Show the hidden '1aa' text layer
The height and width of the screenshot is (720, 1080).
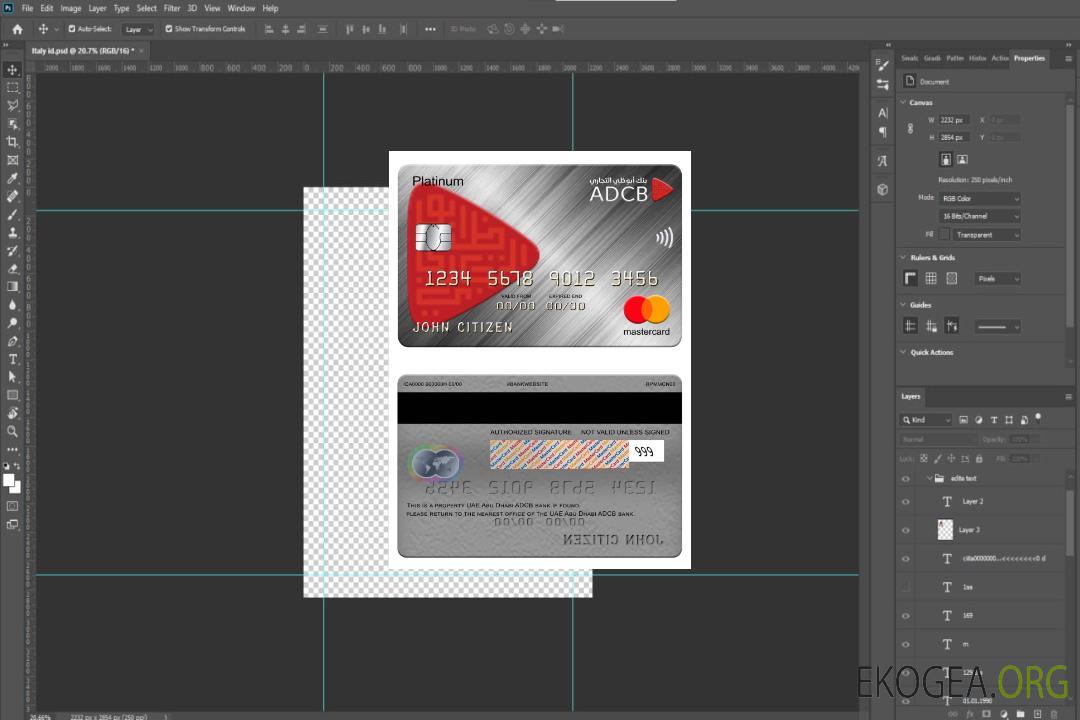click(906, 588)
